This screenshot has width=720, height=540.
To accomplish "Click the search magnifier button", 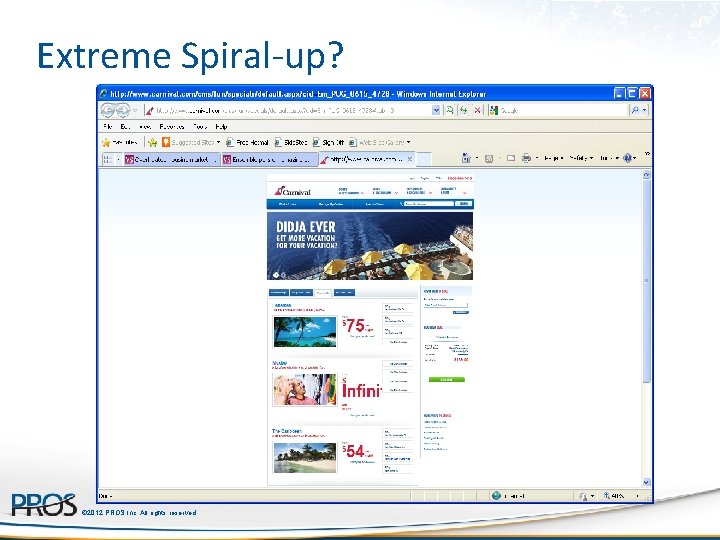I will click(x=635, y=110).
